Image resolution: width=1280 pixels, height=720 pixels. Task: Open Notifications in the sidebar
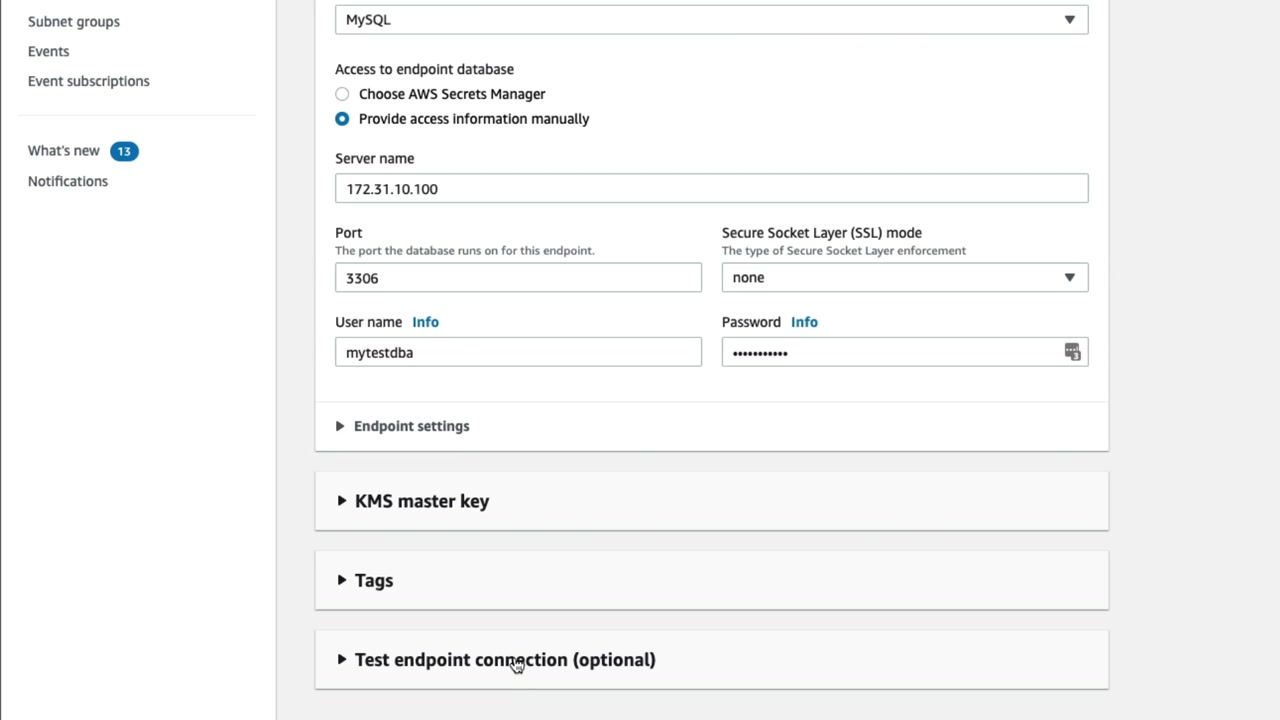click(x=68, y=181)
